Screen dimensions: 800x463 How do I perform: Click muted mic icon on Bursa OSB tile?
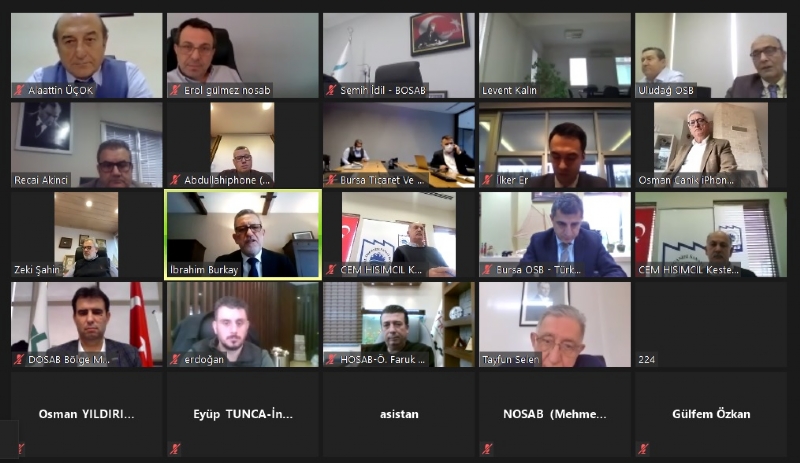[x=487, y=270]
